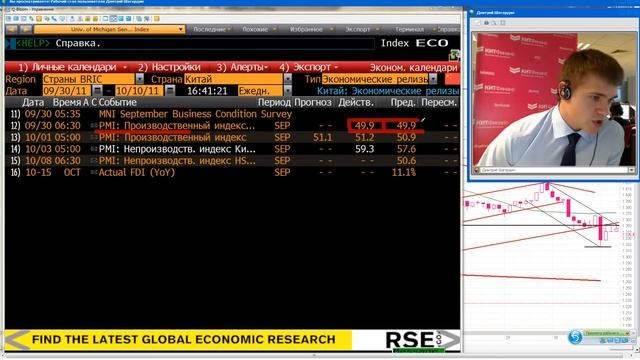The image size is (640, 360).
Task: Click the small icon left of row 14 PMI
Action: click(x=94, y=149)
